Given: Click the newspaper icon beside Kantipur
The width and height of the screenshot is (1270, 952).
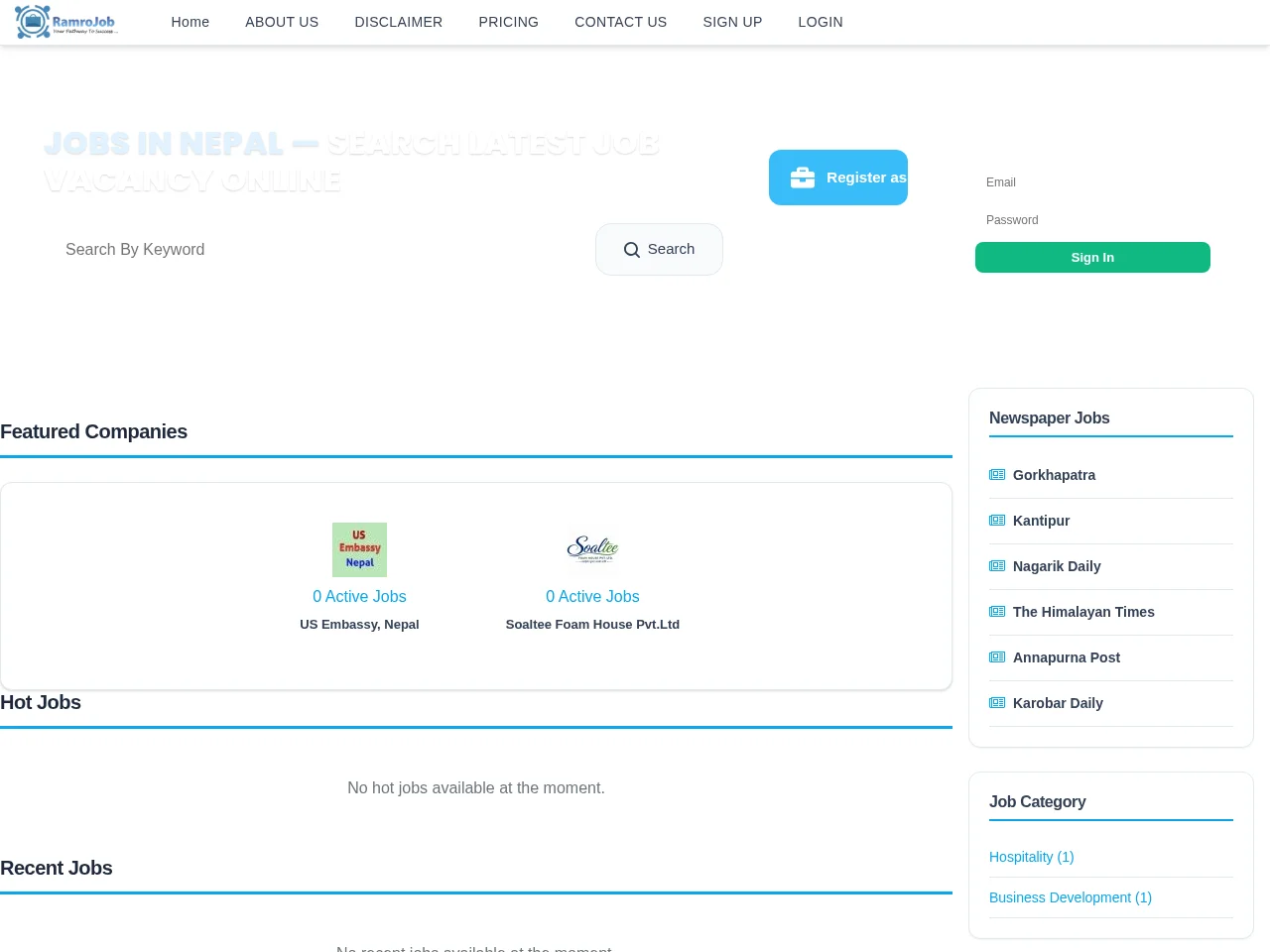Looking at the screenshot, I should coord(997,521).
